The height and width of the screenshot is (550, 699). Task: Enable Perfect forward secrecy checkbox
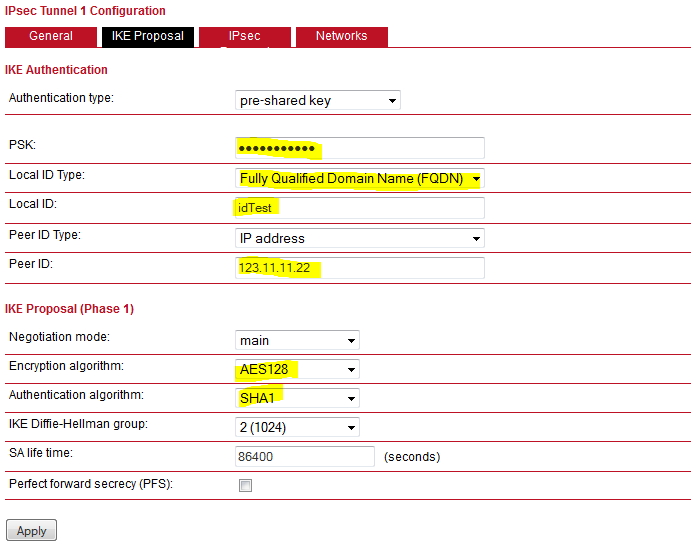pyautogui.click(x=245, y=485)
